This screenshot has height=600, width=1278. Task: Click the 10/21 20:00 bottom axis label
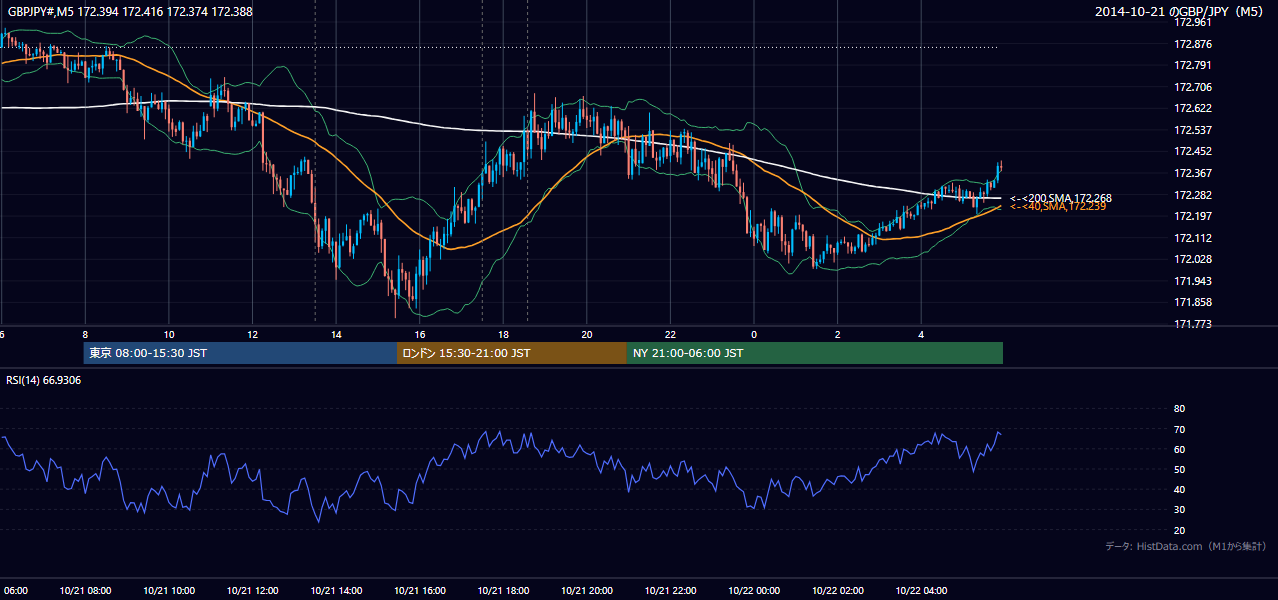point(587,590)
